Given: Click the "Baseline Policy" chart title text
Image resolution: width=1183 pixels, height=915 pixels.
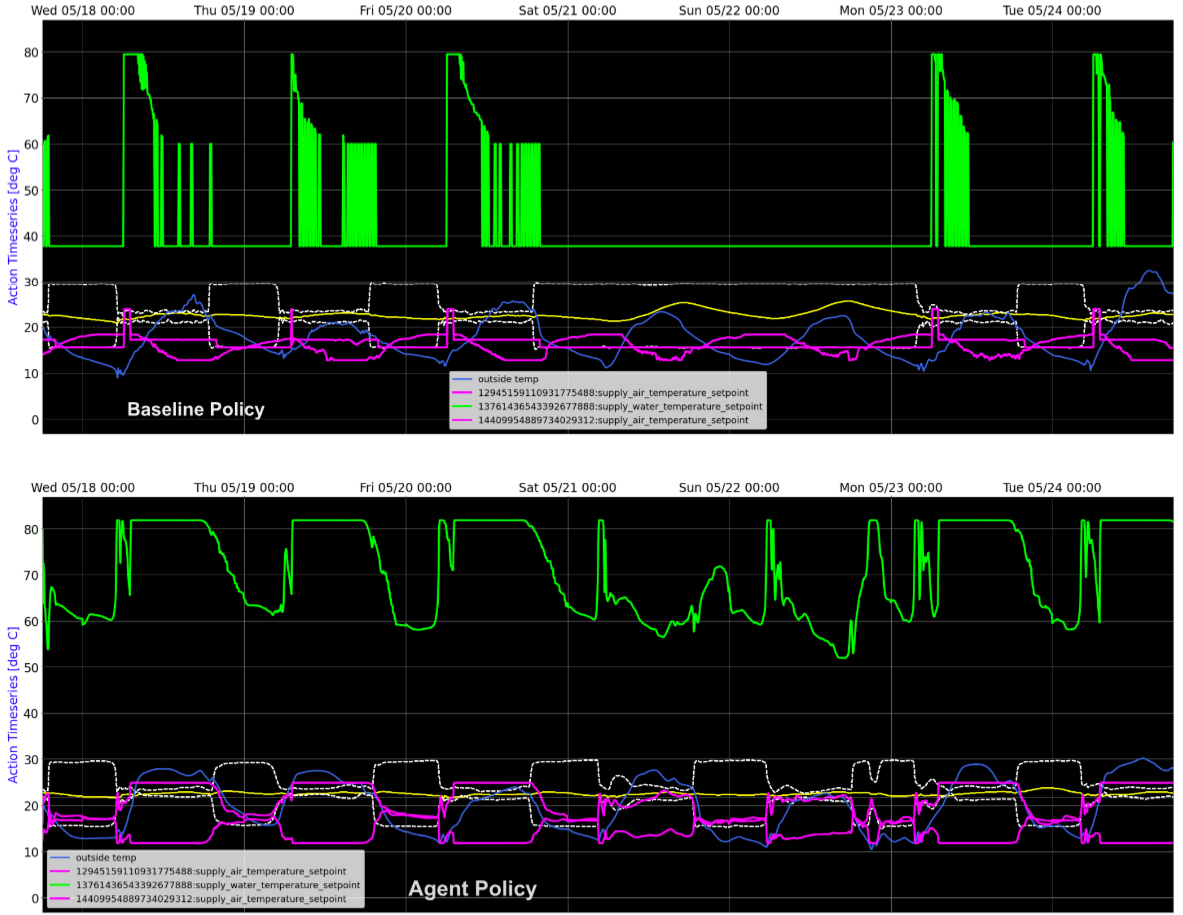Looking at the screenshot, I should (x=195, y=409).
